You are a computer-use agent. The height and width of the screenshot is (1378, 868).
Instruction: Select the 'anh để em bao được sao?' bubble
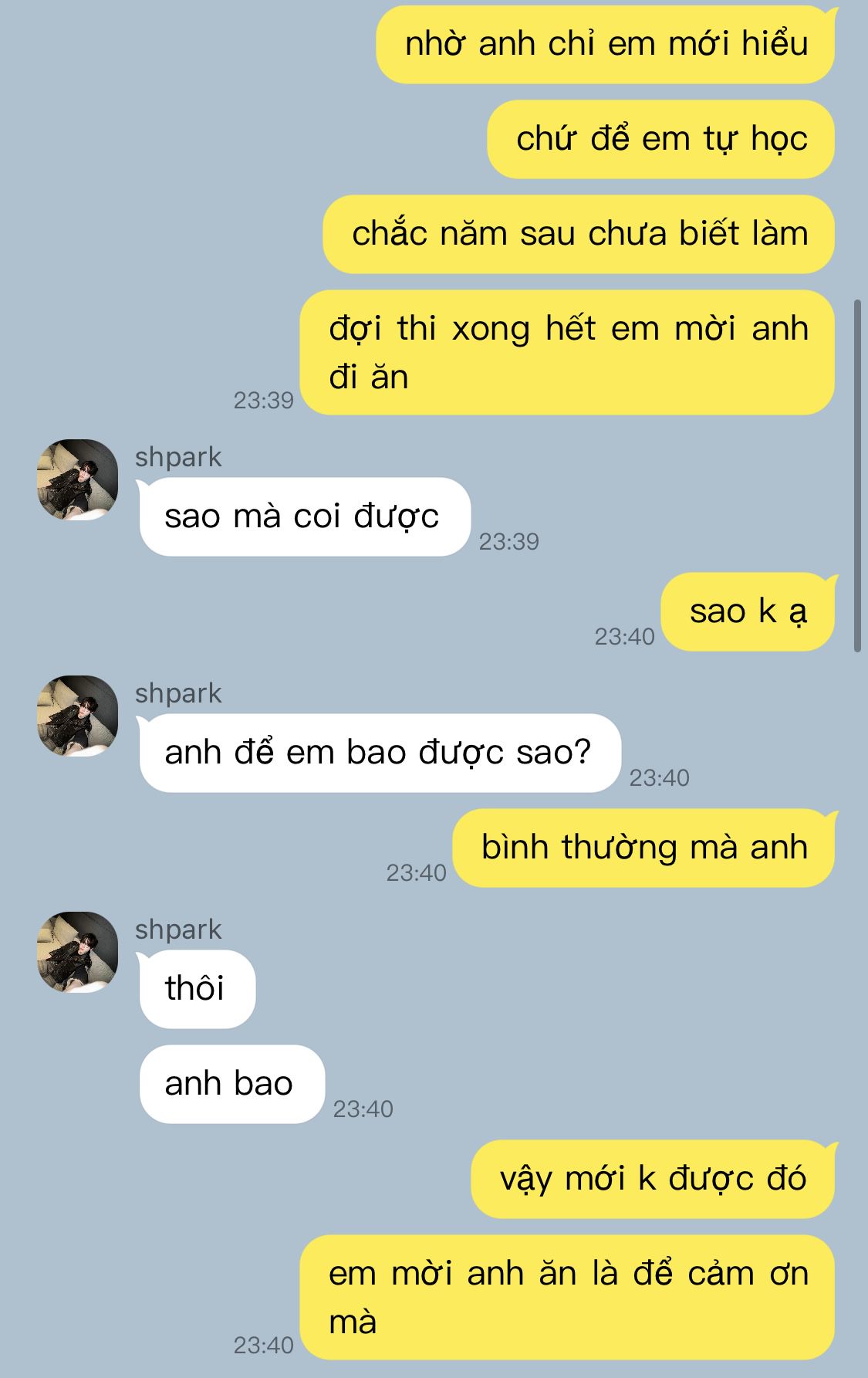point(380,753)
